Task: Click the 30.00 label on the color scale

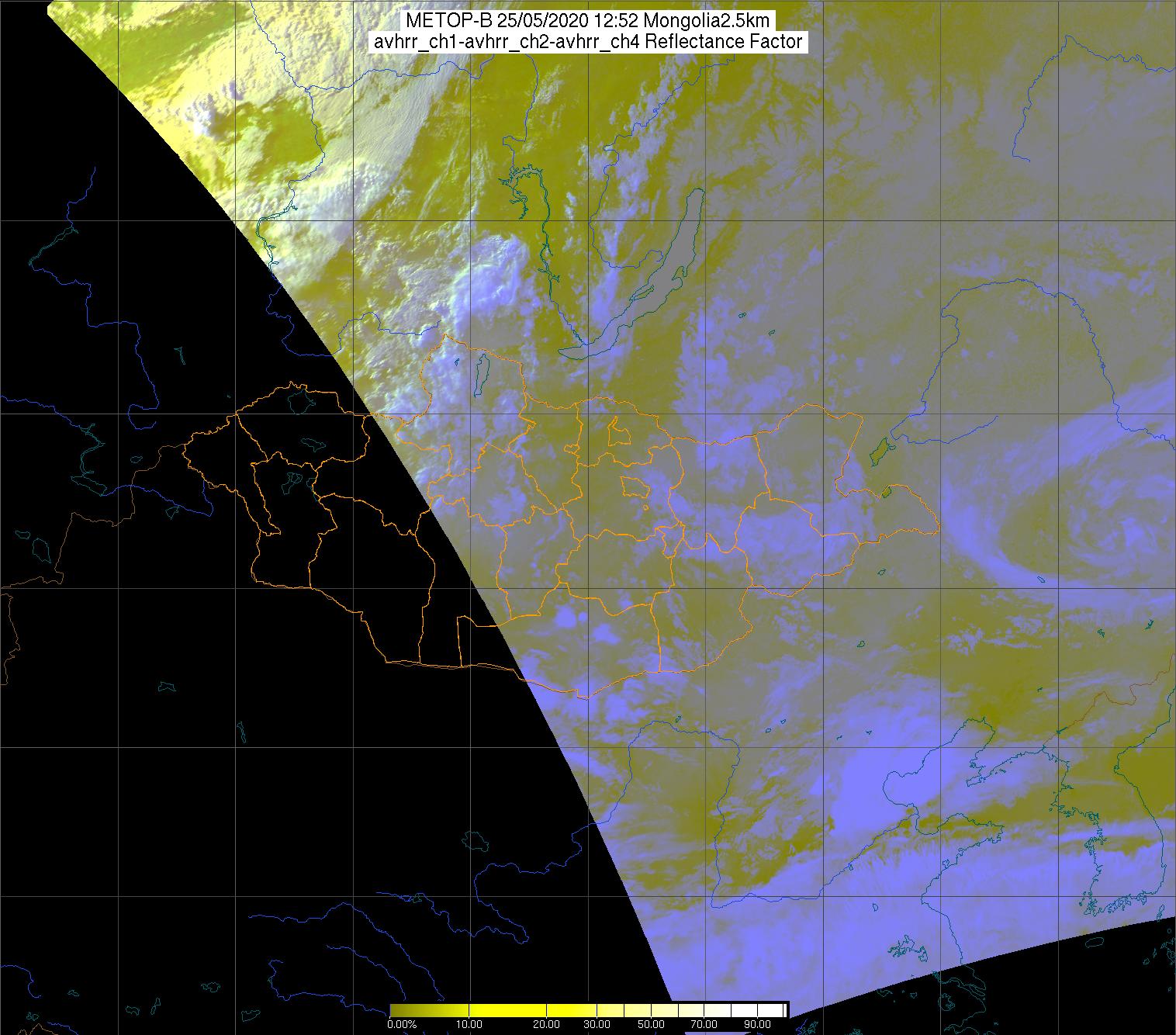Action: [x=597, y=1024]
